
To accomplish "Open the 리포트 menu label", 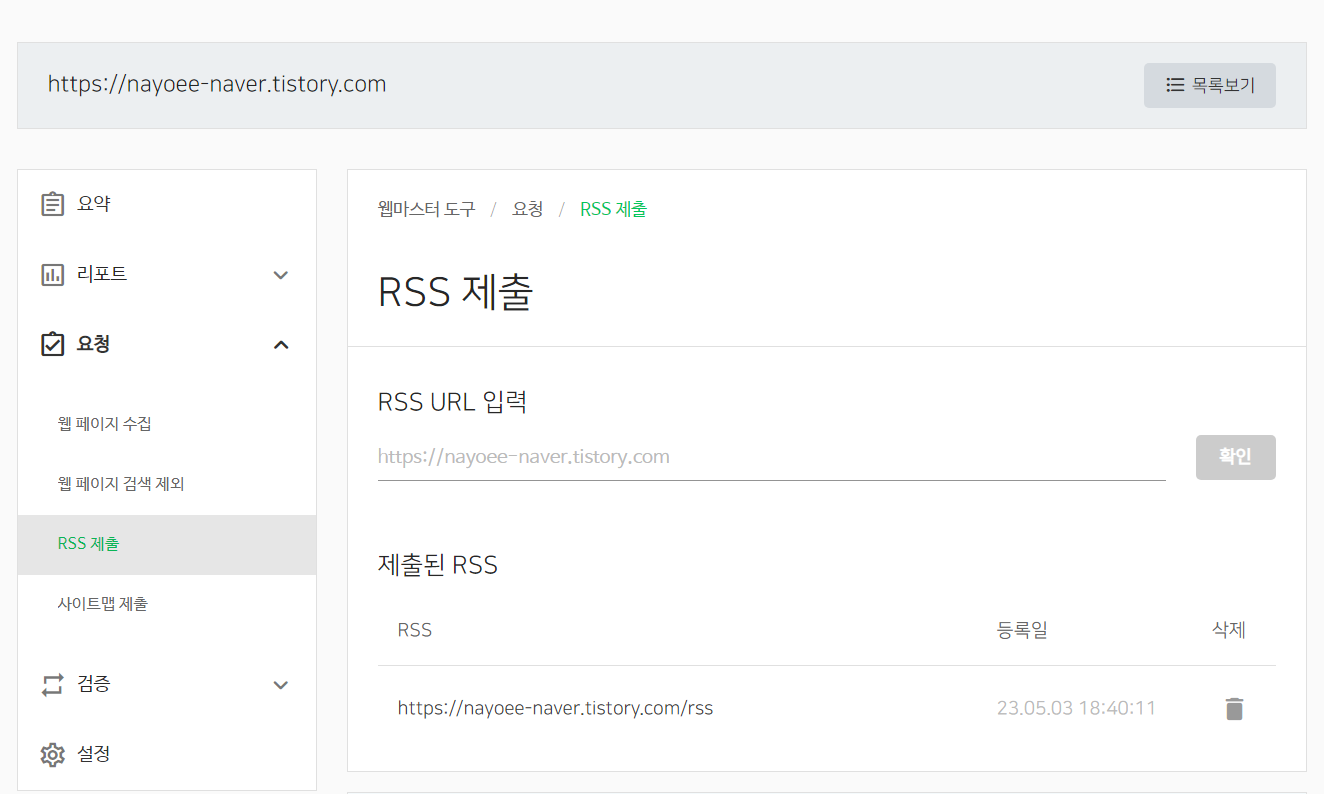I will pos(102,274).
